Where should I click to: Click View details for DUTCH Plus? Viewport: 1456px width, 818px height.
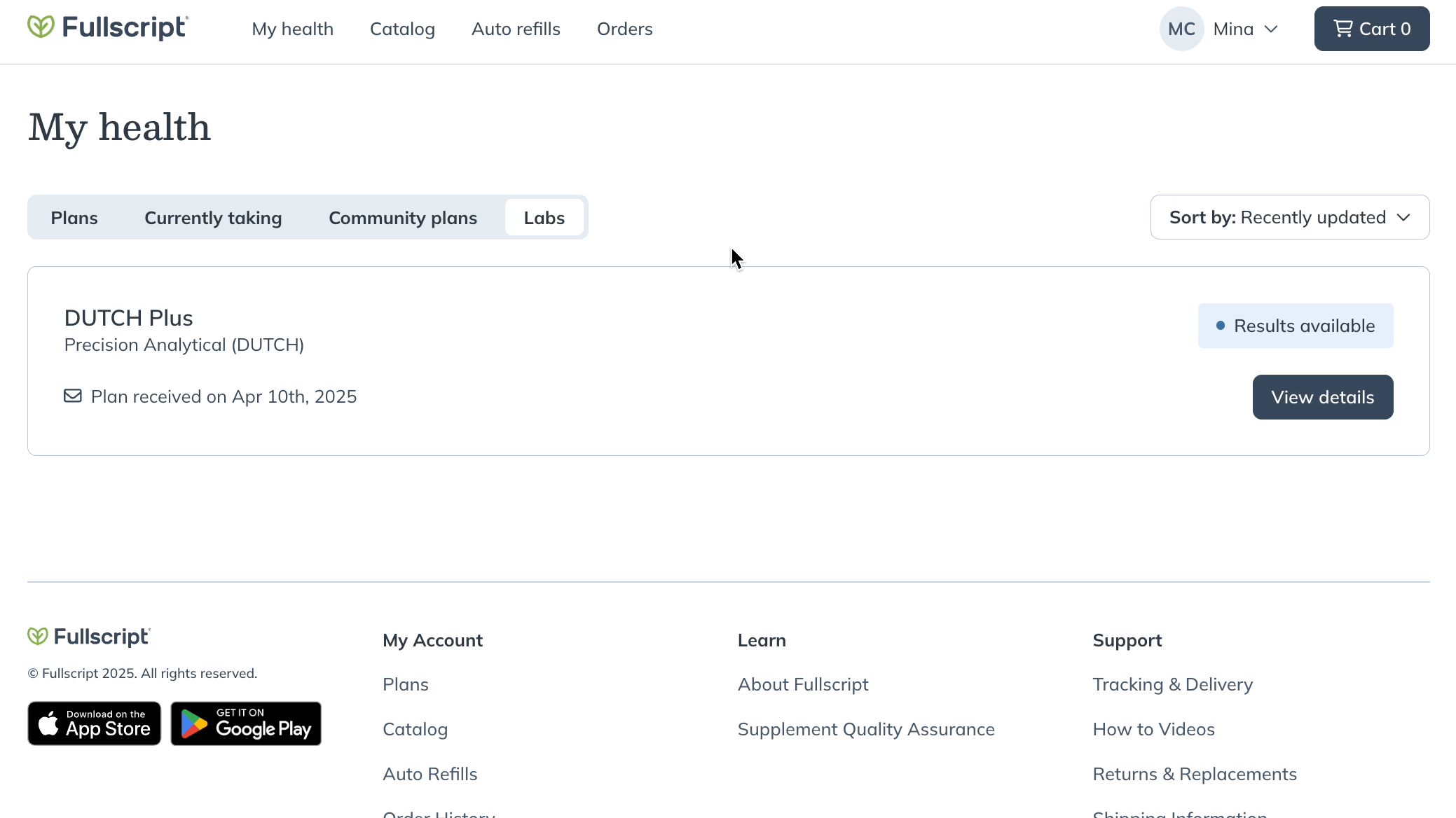[x=1323, y=397]
